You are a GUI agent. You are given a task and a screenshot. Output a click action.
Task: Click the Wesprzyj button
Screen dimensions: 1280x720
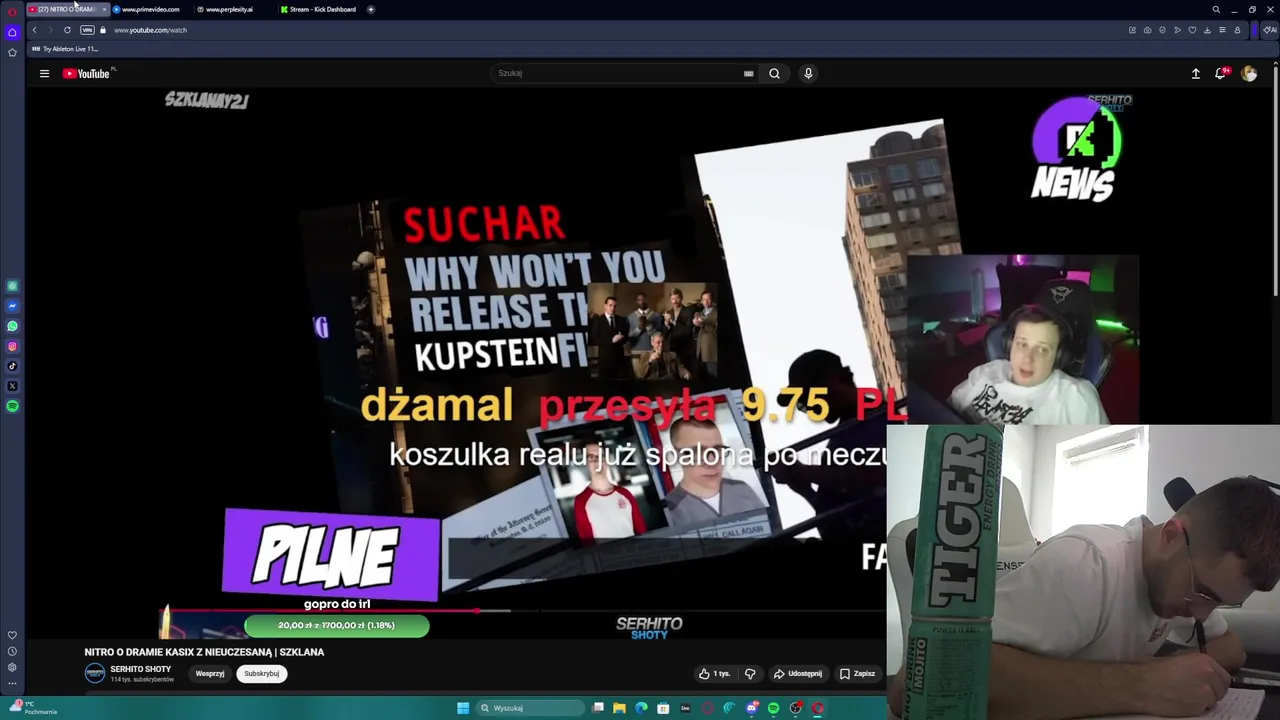(x=210, y=673)
